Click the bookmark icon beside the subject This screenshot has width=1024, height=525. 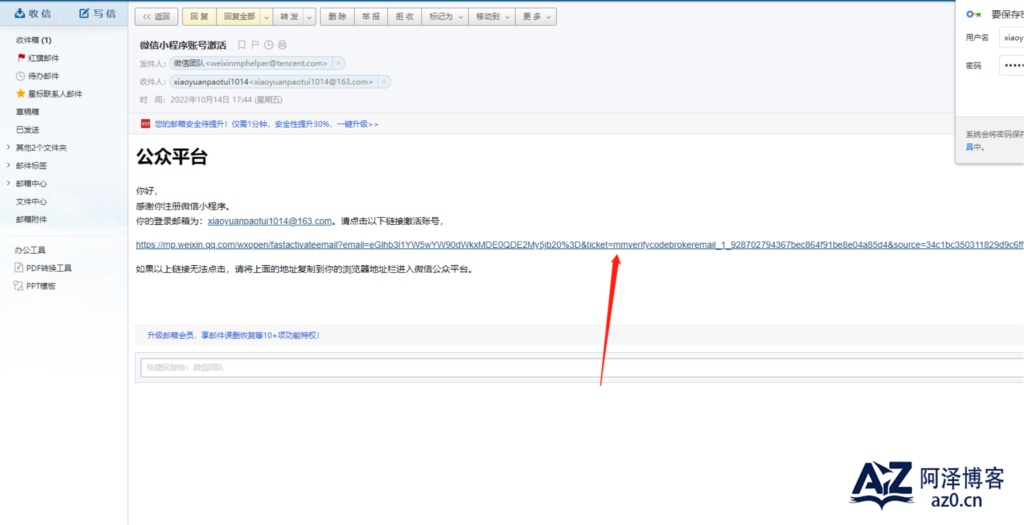click(x=242, y=45)
